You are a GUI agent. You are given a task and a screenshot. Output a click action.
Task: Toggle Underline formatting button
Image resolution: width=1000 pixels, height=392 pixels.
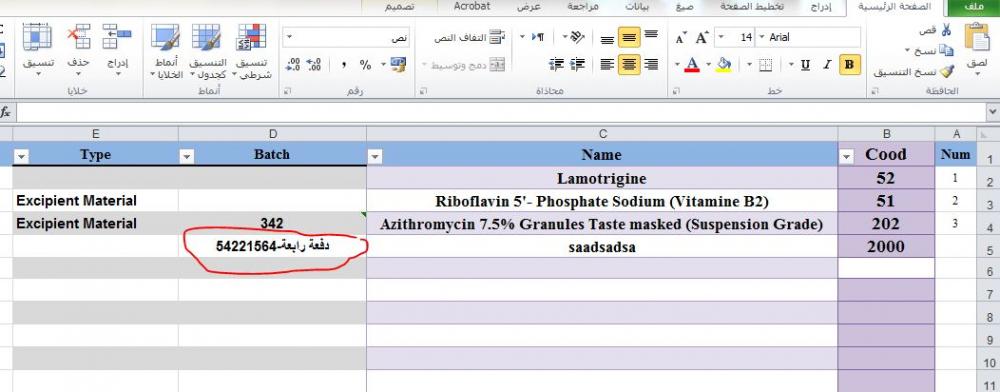805,64
